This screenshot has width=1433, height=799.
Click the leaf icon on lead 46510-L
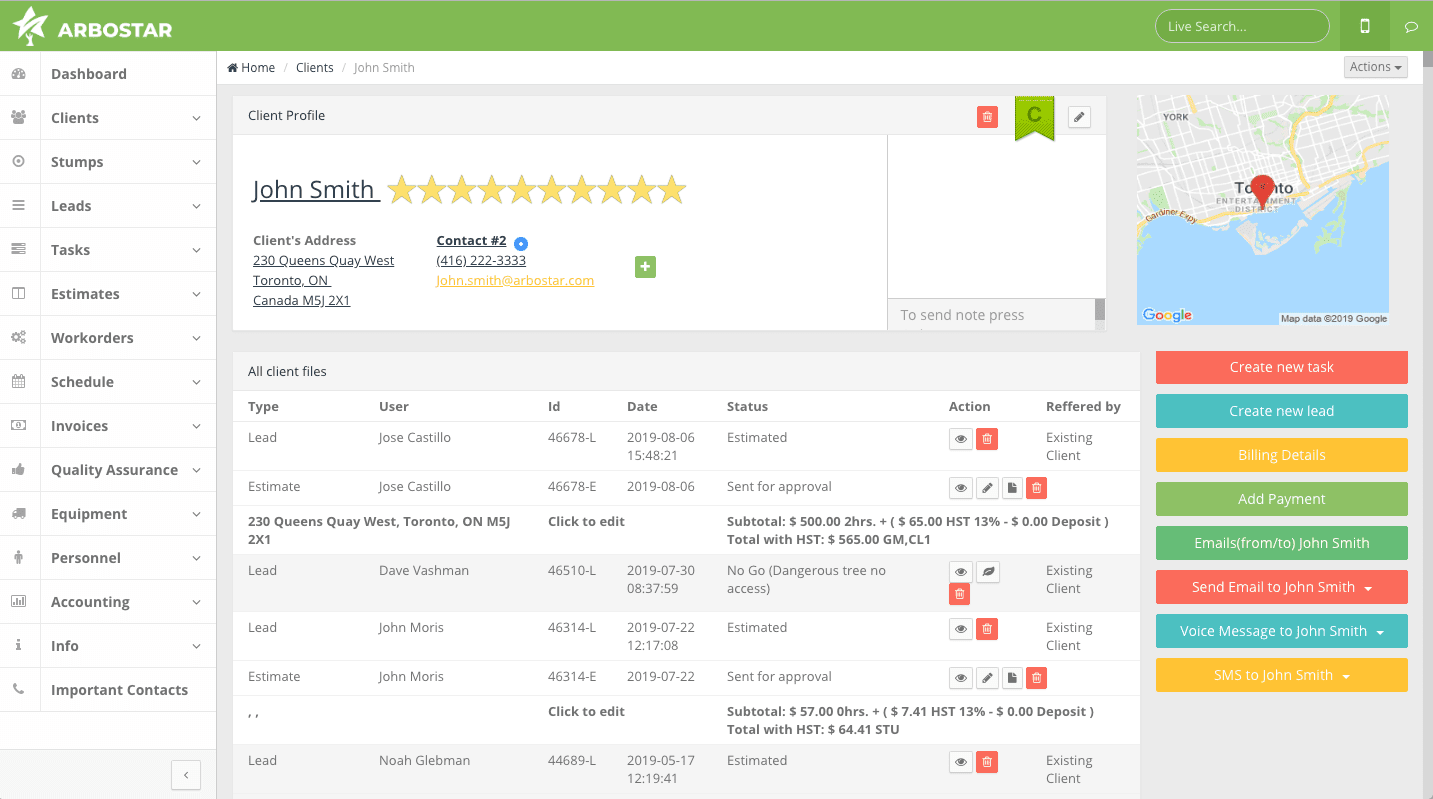[987, 572]
